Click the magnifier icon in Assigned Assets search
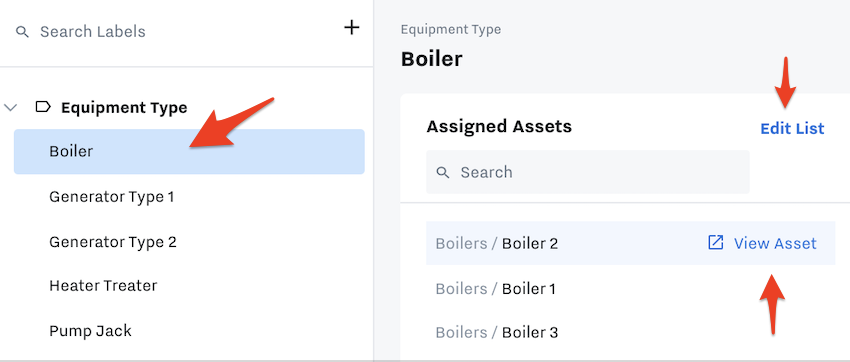850x362 pixels. point(443,172)
